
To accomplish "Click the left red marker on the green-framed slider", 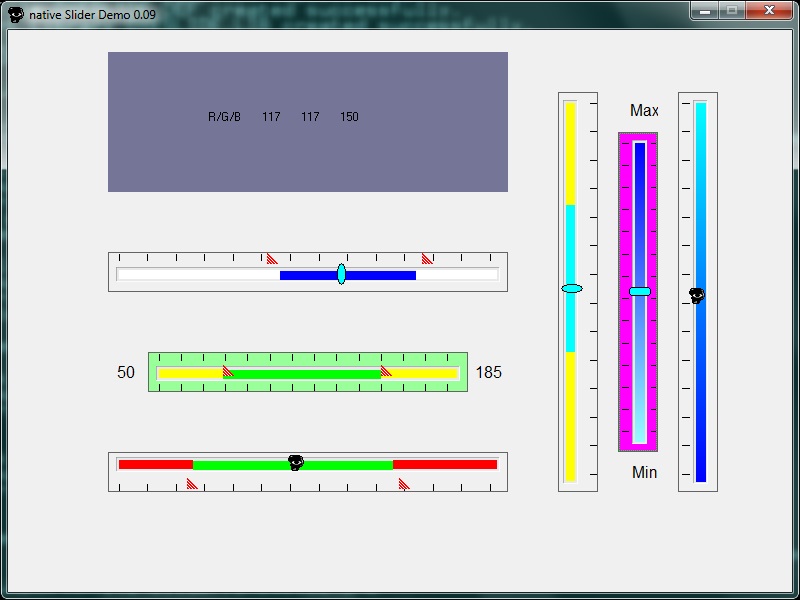I will pyautogui.click(x=228, y=371).
